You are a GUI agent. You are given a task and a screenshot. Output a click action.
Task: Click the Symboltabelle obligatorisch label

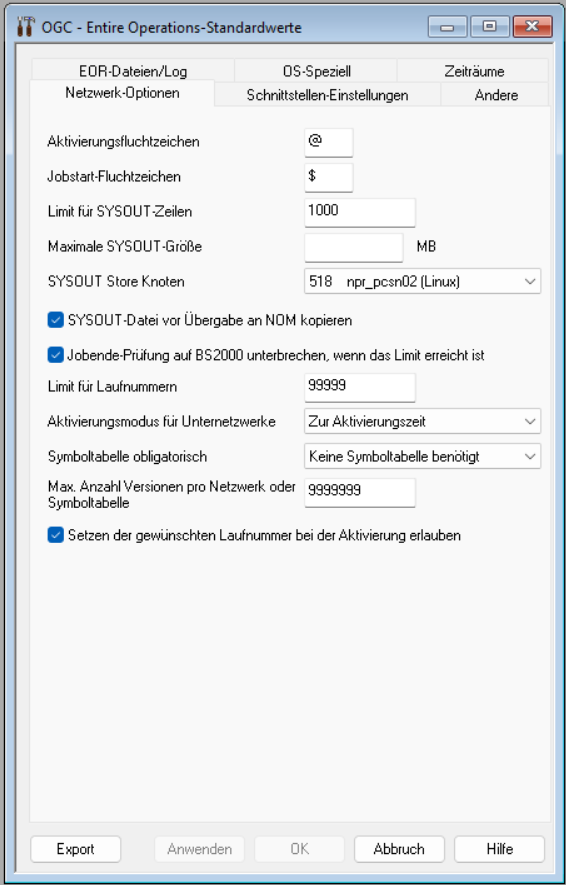pyautogui.click(x=127, y=457)
